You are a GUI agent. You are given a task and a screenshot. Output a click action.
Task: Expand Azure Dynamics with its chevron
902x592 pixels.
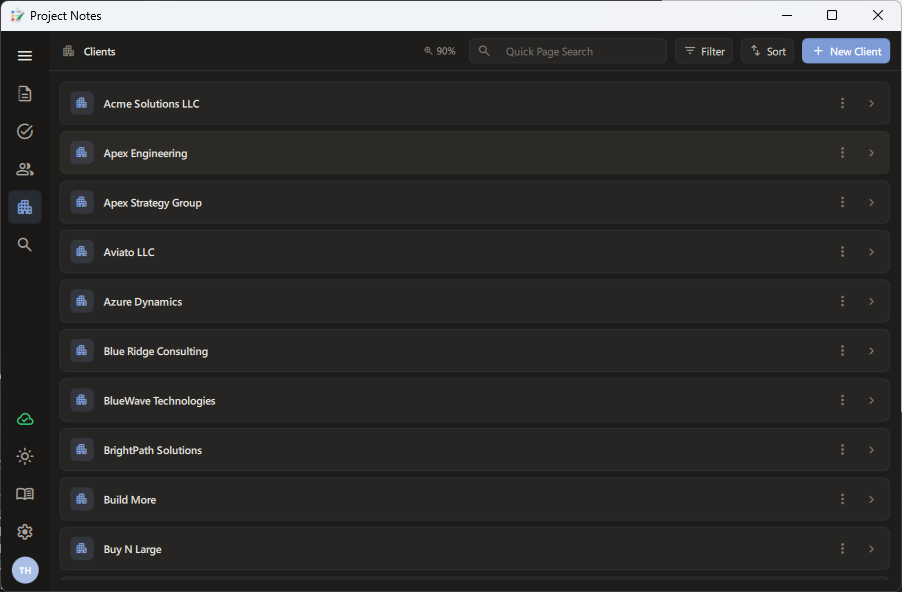[872, 301]
